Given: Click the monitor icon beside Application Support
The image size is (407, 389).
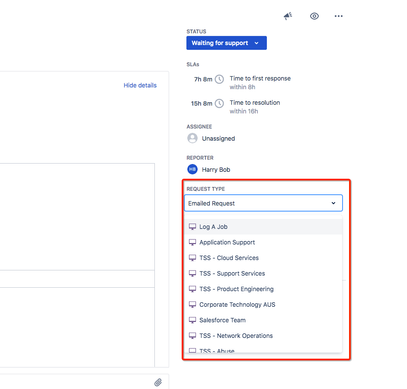Looking at the screenshot, I should coord(192,242).
